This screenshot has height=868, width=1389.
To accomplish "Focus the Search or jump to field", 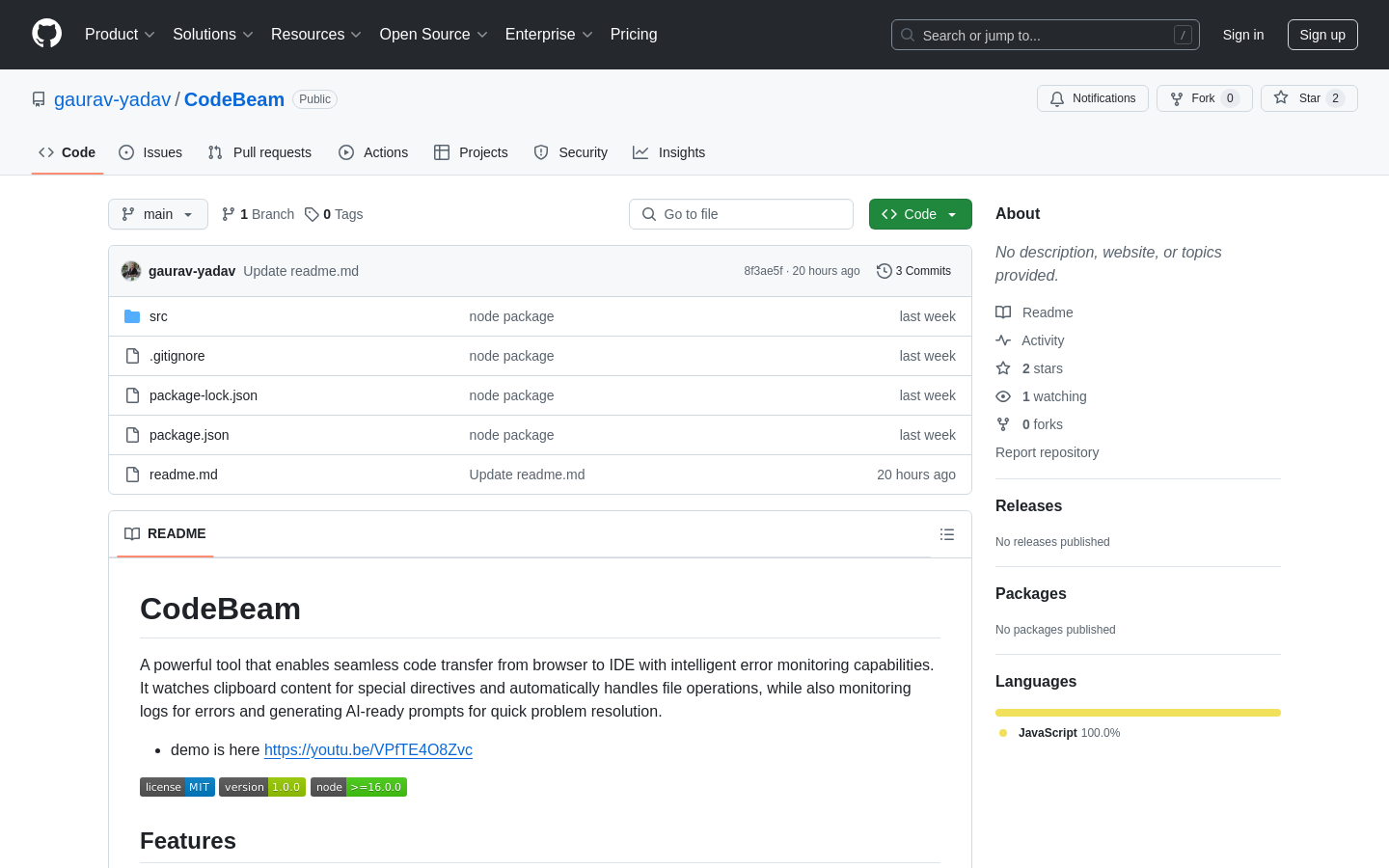I will 1046,35.
